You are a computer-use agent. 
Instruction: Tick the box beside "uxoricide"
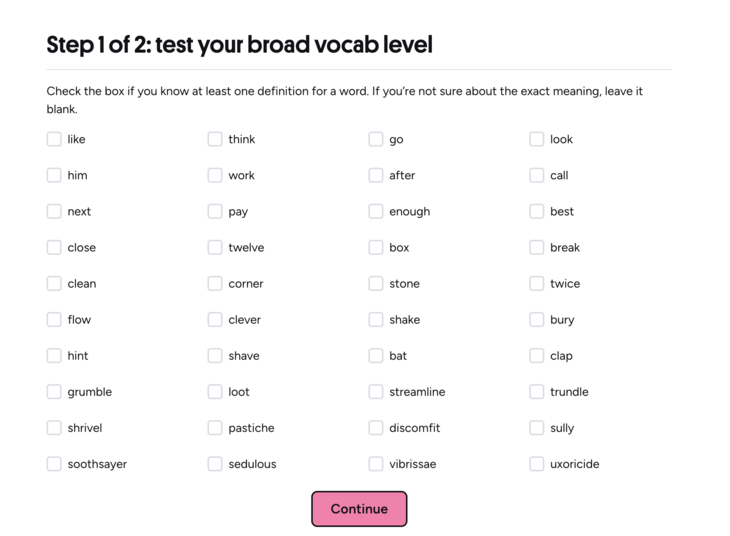537,463
